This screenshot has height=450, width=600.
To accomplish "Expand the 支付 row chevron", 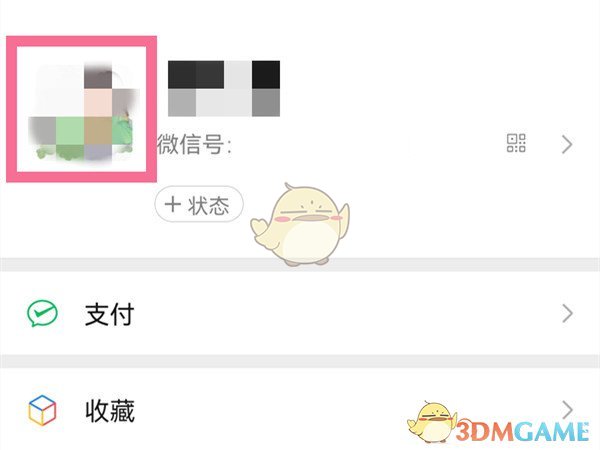I will pos(567,314).
